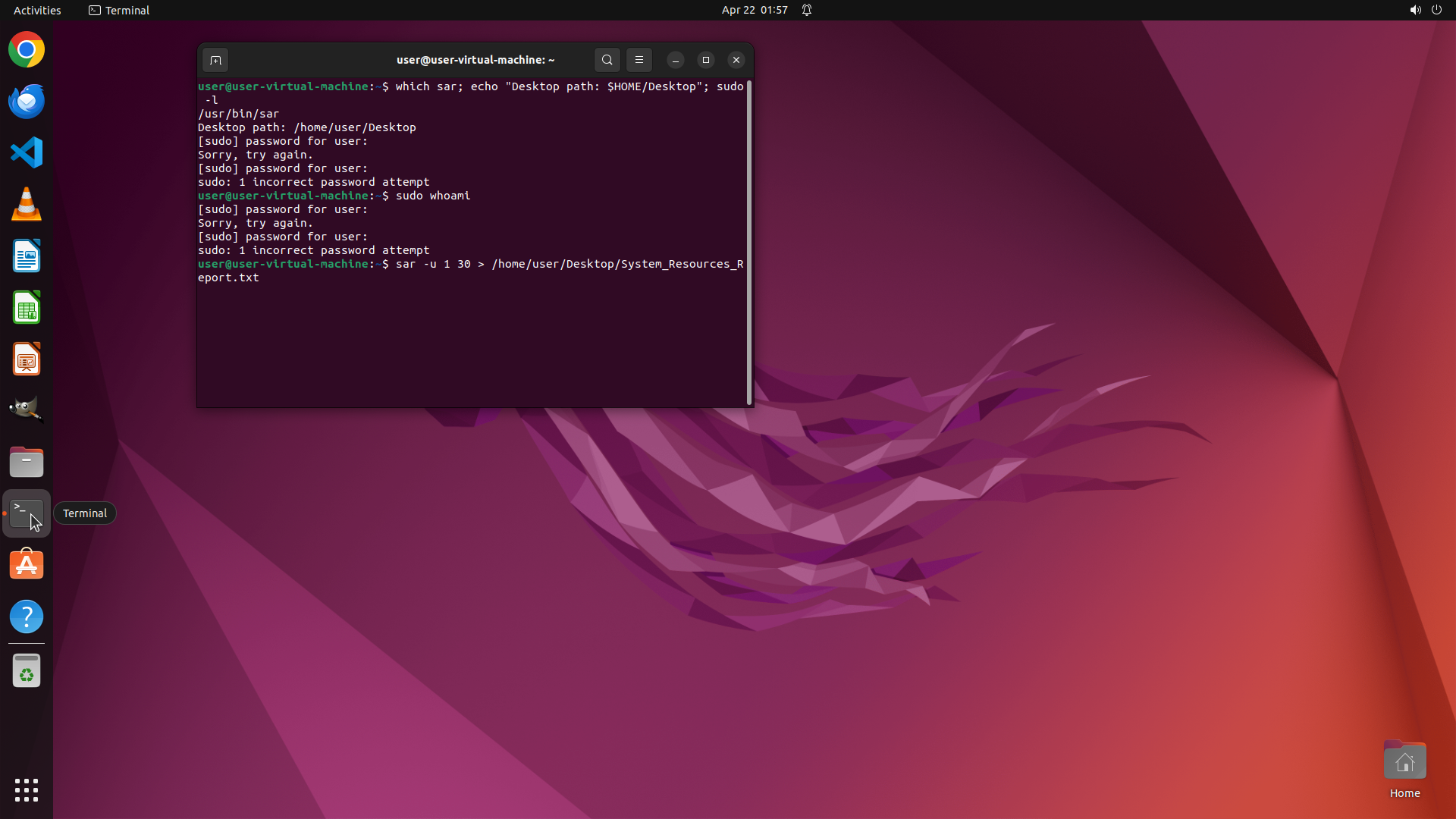The height and width of the screenshot is (819, 1456).
Task: Show all applications grid
Action: 27,789
